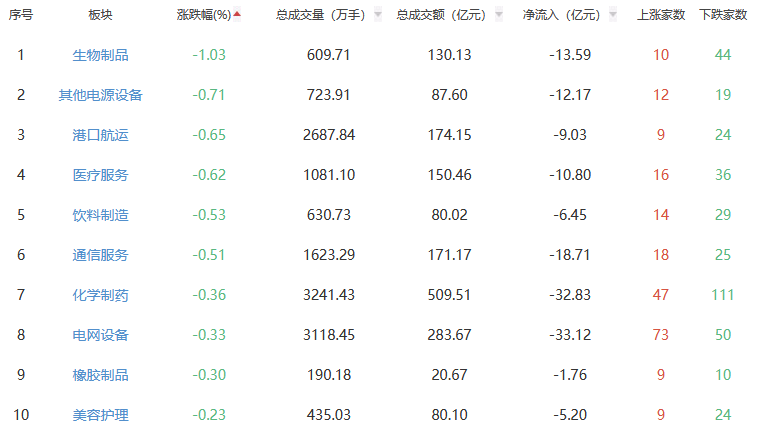The image size is (762, 431).
Task: Click the 板块 column header
Action: 101,16
